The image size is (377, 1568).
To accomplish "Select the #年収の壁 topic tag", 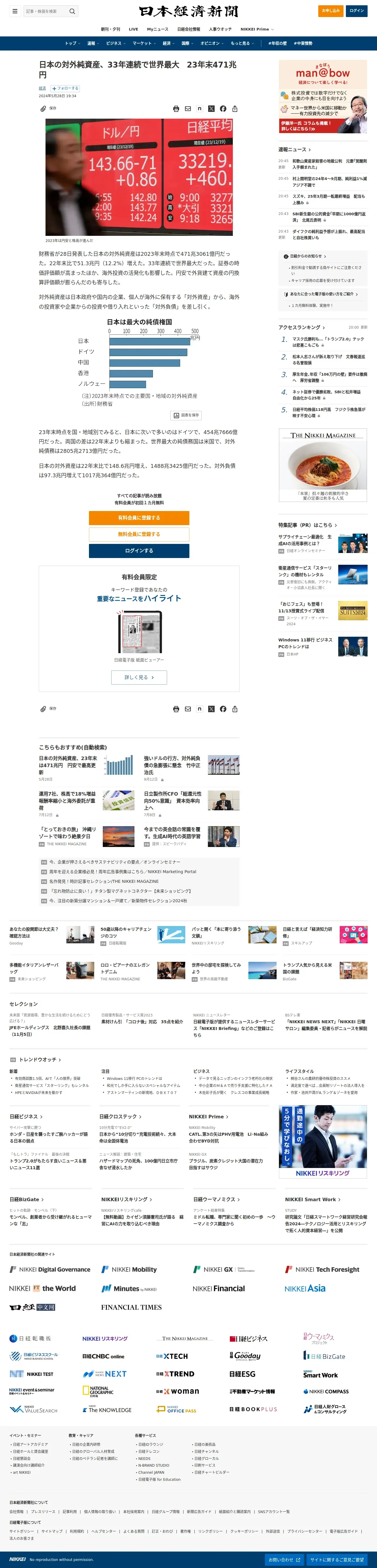I will point(277,43).
